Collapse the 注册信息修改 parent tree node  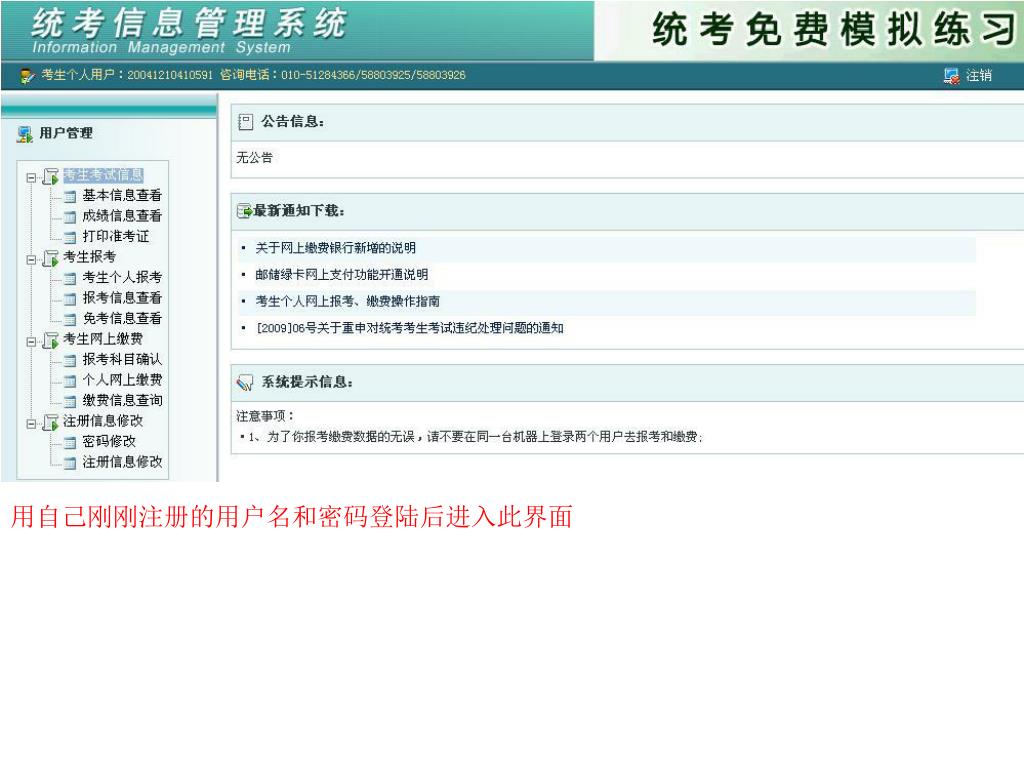(31, 424)
